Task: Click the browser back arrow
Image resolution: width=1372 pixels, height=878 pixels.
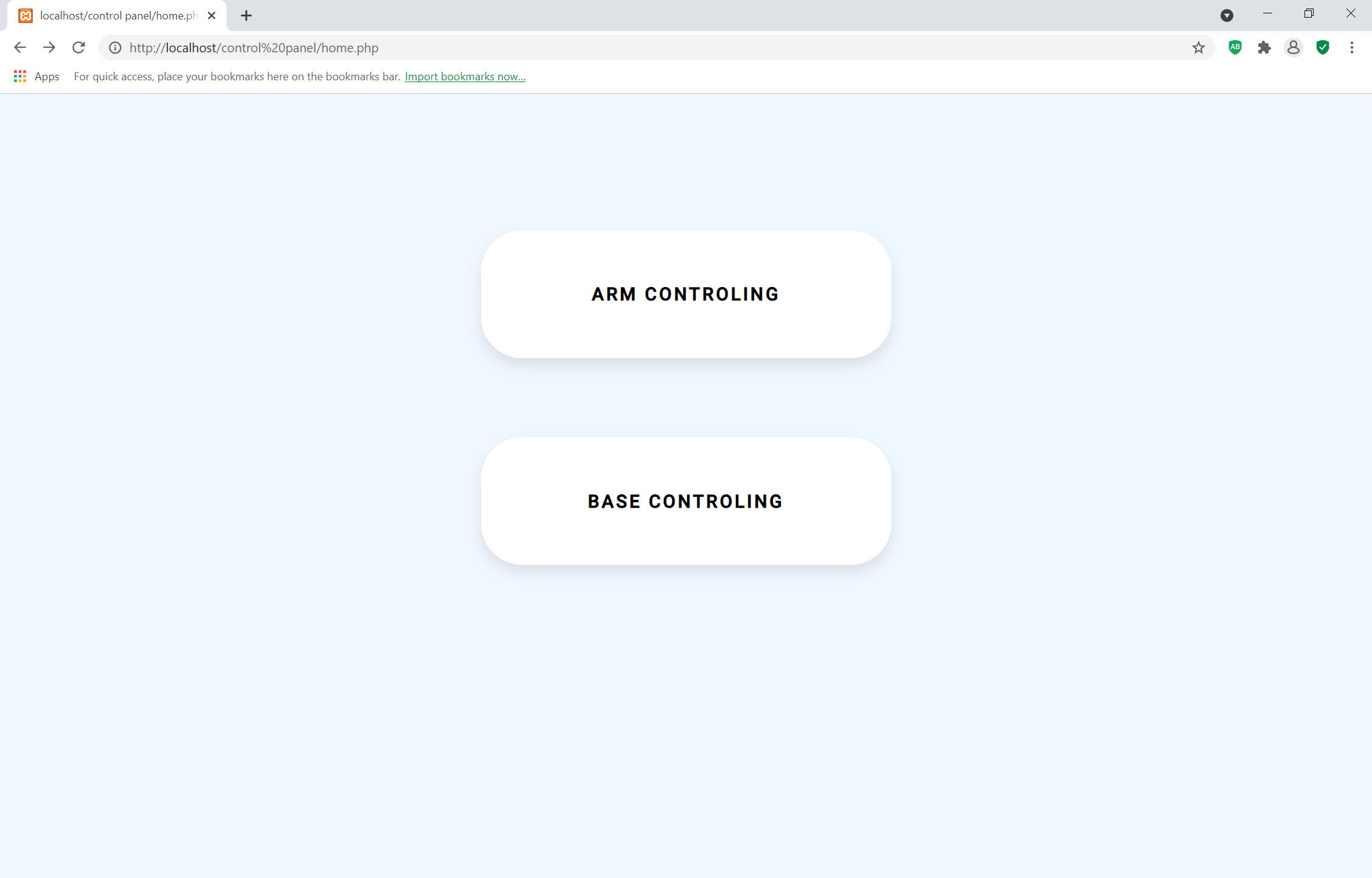Action: pos(20,47)
